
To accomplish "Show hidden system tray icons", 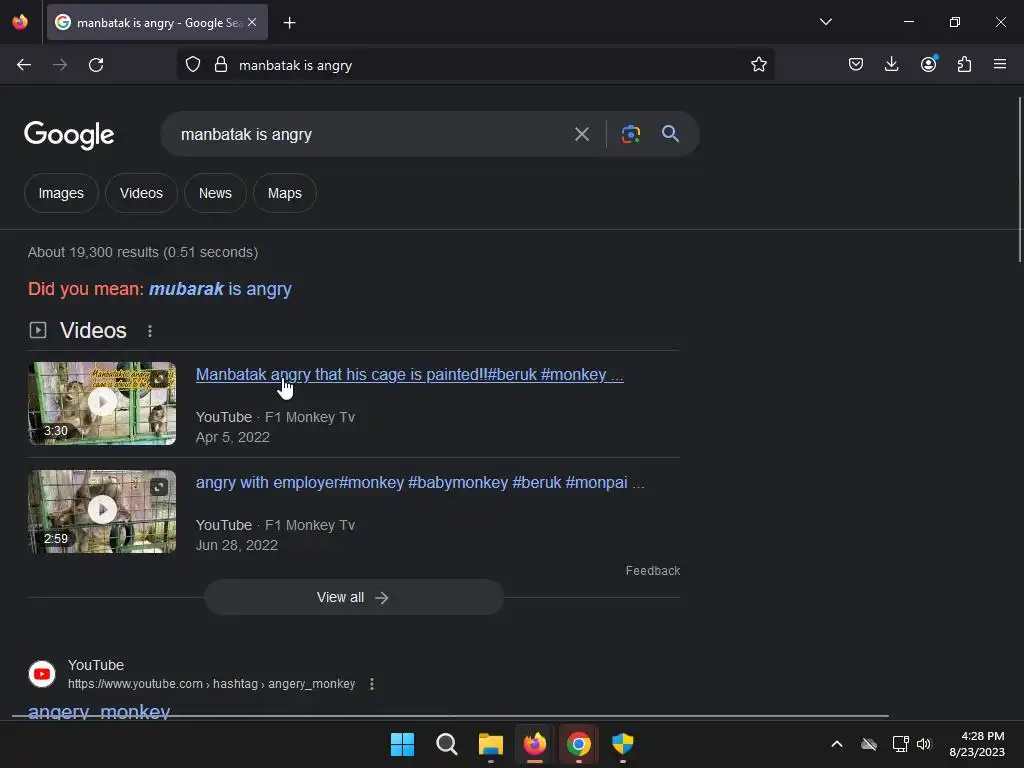I will [837, 744].
